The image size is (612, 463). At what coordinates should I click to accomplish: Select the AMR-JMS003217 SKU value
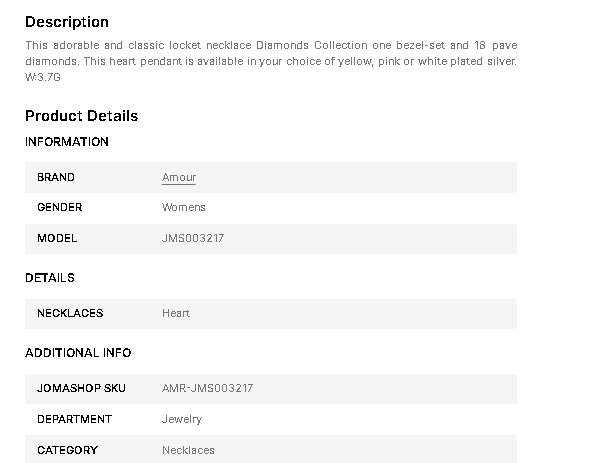[208, 388]
